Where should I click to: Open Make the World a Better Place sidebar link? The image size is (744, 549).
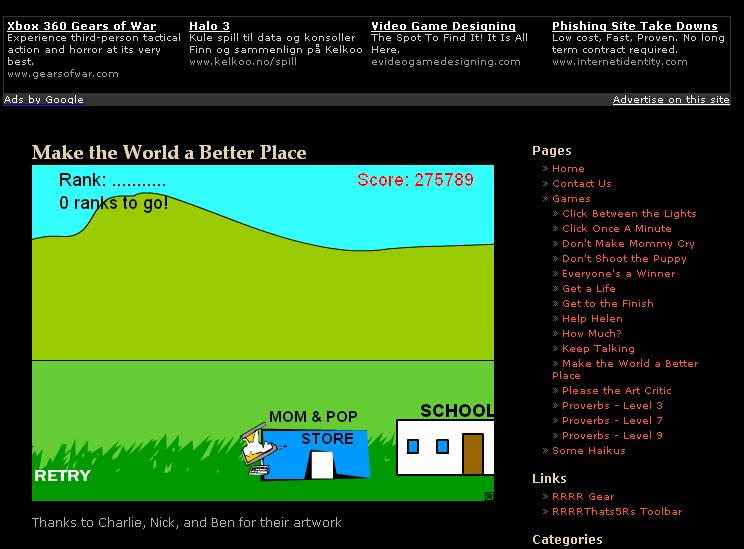coord(625,370)
